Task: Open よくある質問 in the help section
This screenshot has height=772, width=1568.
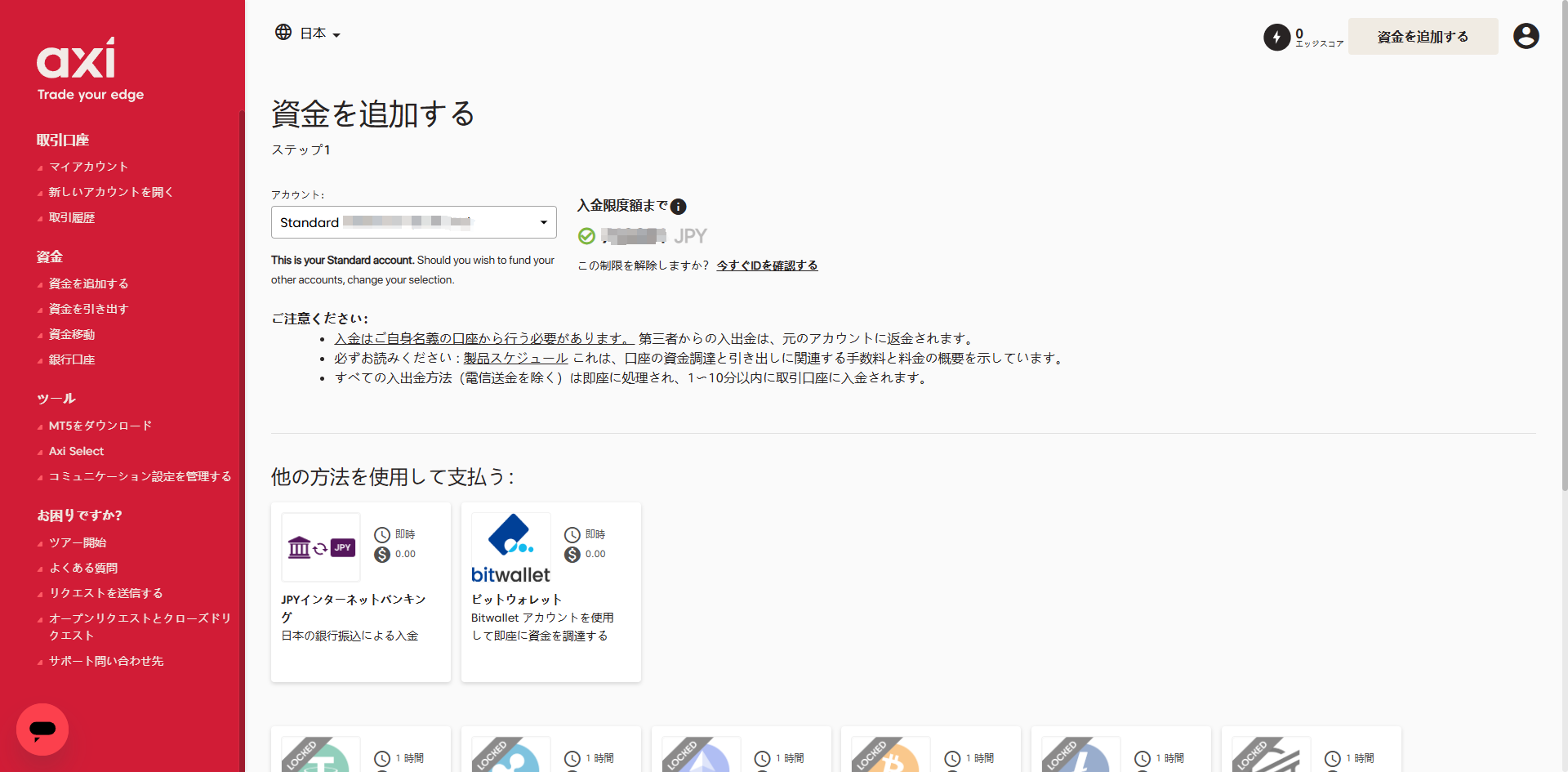Action: point(83,568)
